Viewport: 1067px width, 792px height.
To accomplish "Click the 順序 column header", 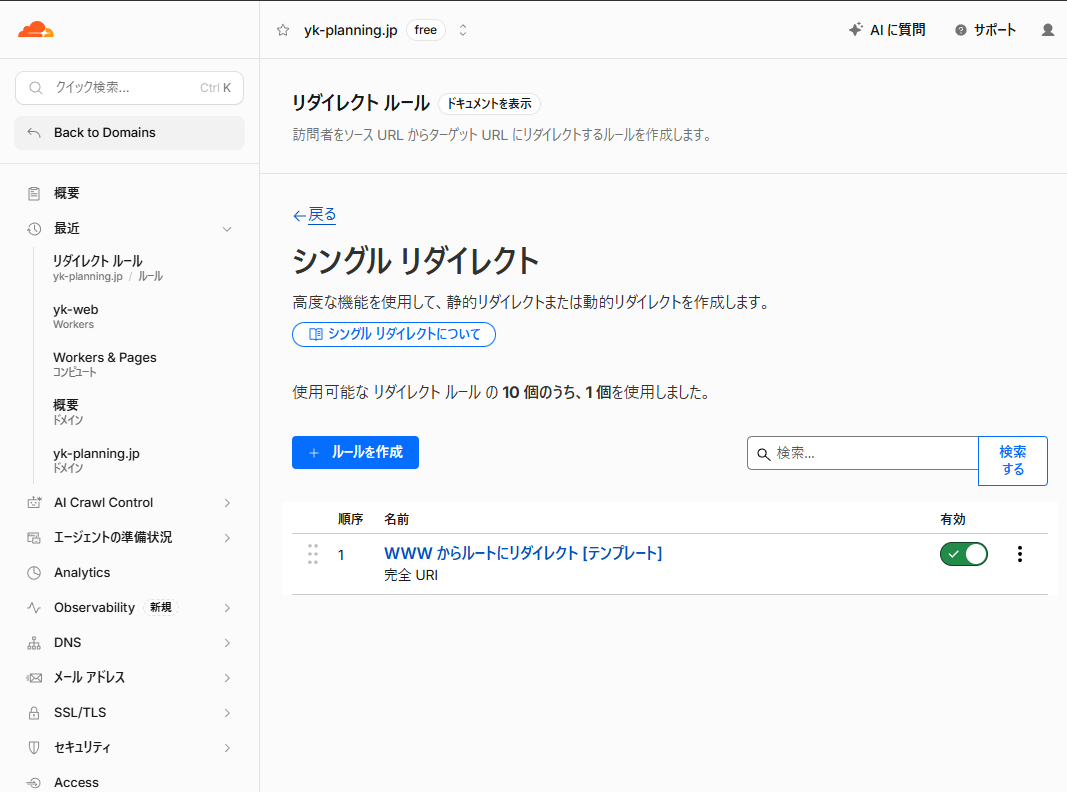I will tap(350, 519).
